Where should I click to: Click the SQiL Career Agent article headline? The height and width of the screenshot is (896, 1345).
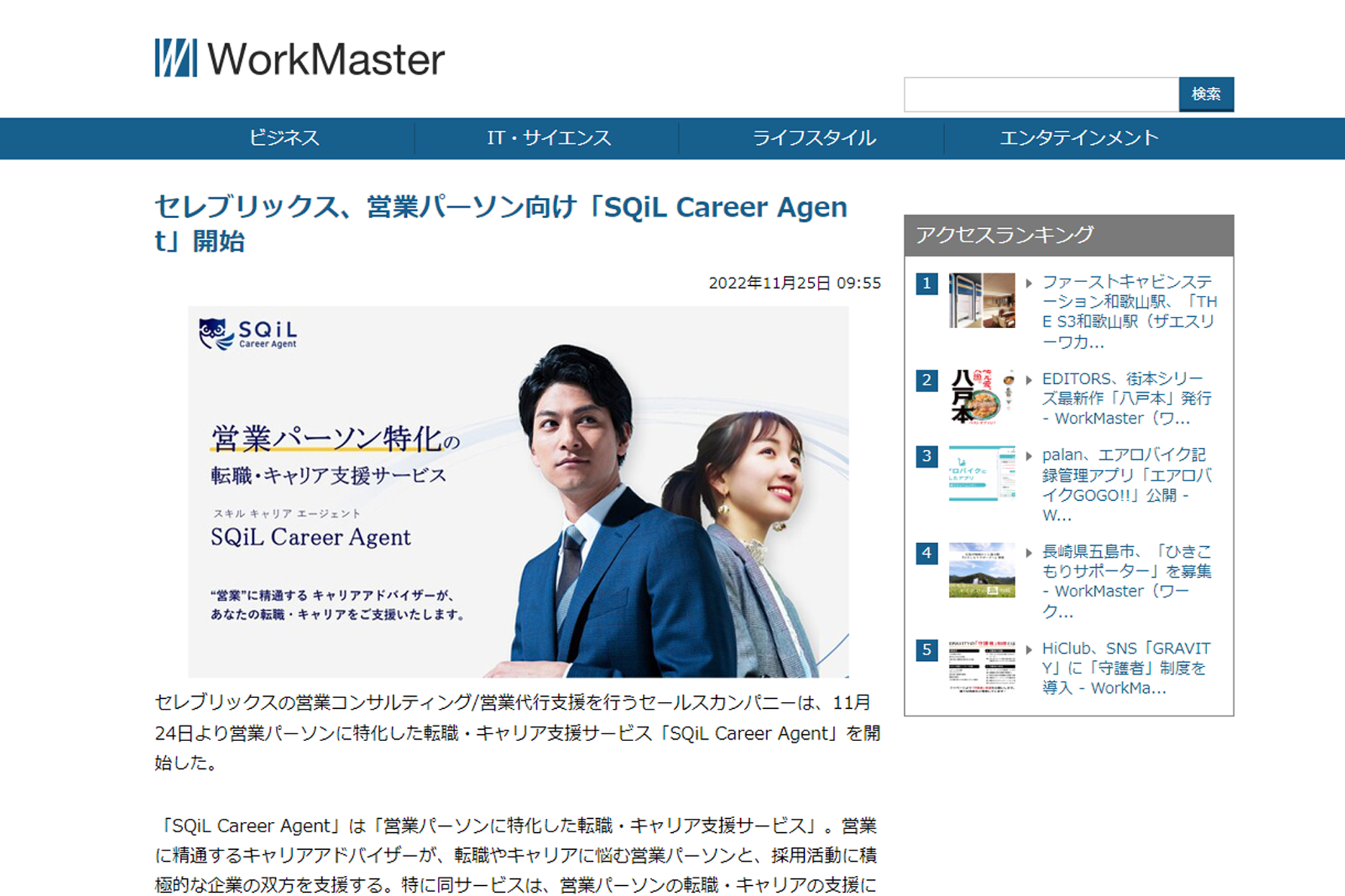pyautogui.click(x=500, y=223)
